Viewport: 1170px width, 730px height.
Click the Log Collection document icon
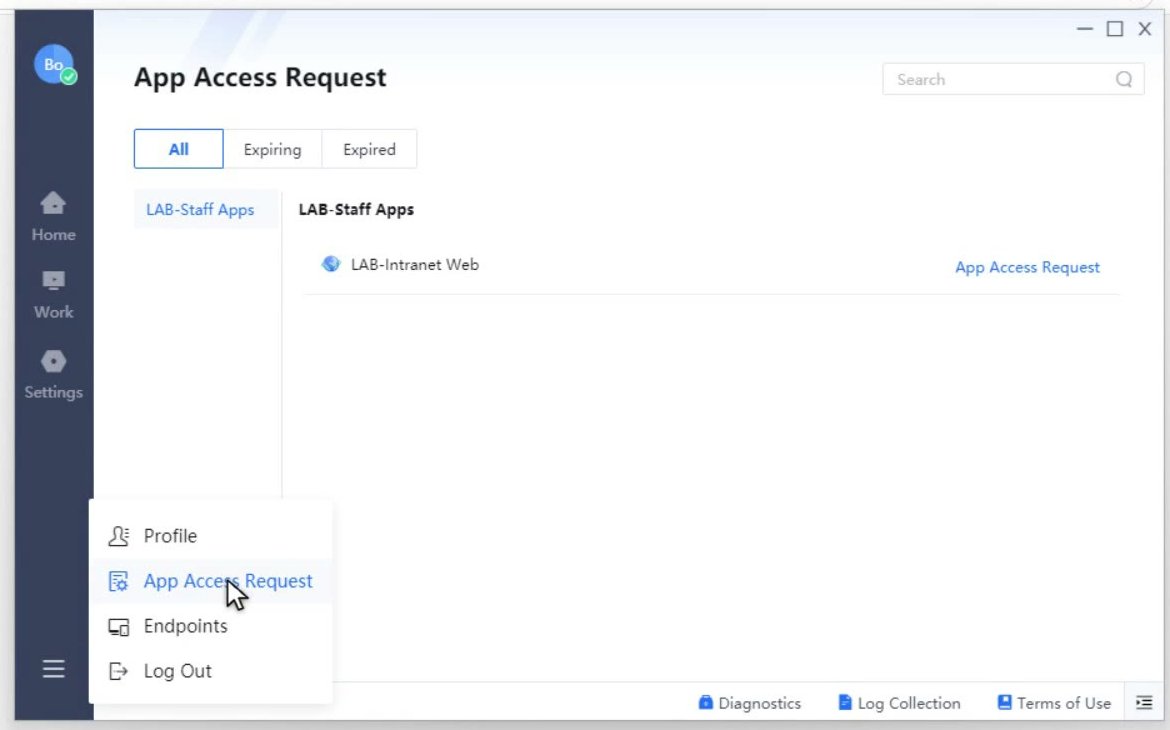845,702
